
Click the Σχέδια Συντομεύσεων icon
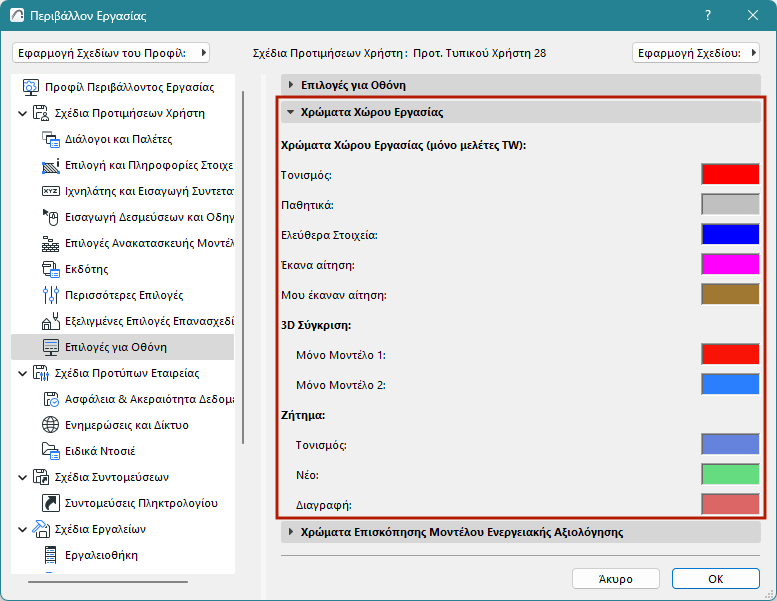click(41, 477)
